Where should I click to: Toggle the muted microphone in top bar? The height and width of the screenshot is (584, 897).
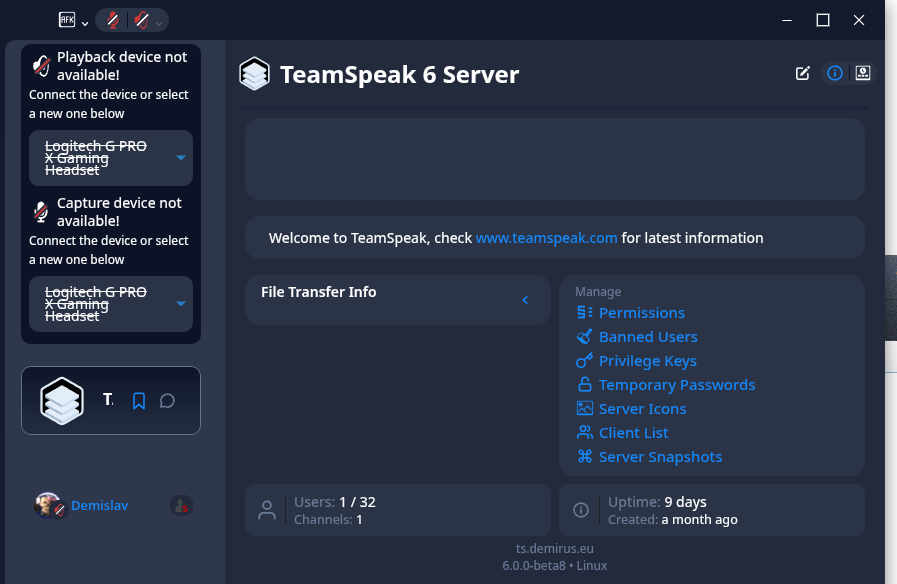point(113,21)
